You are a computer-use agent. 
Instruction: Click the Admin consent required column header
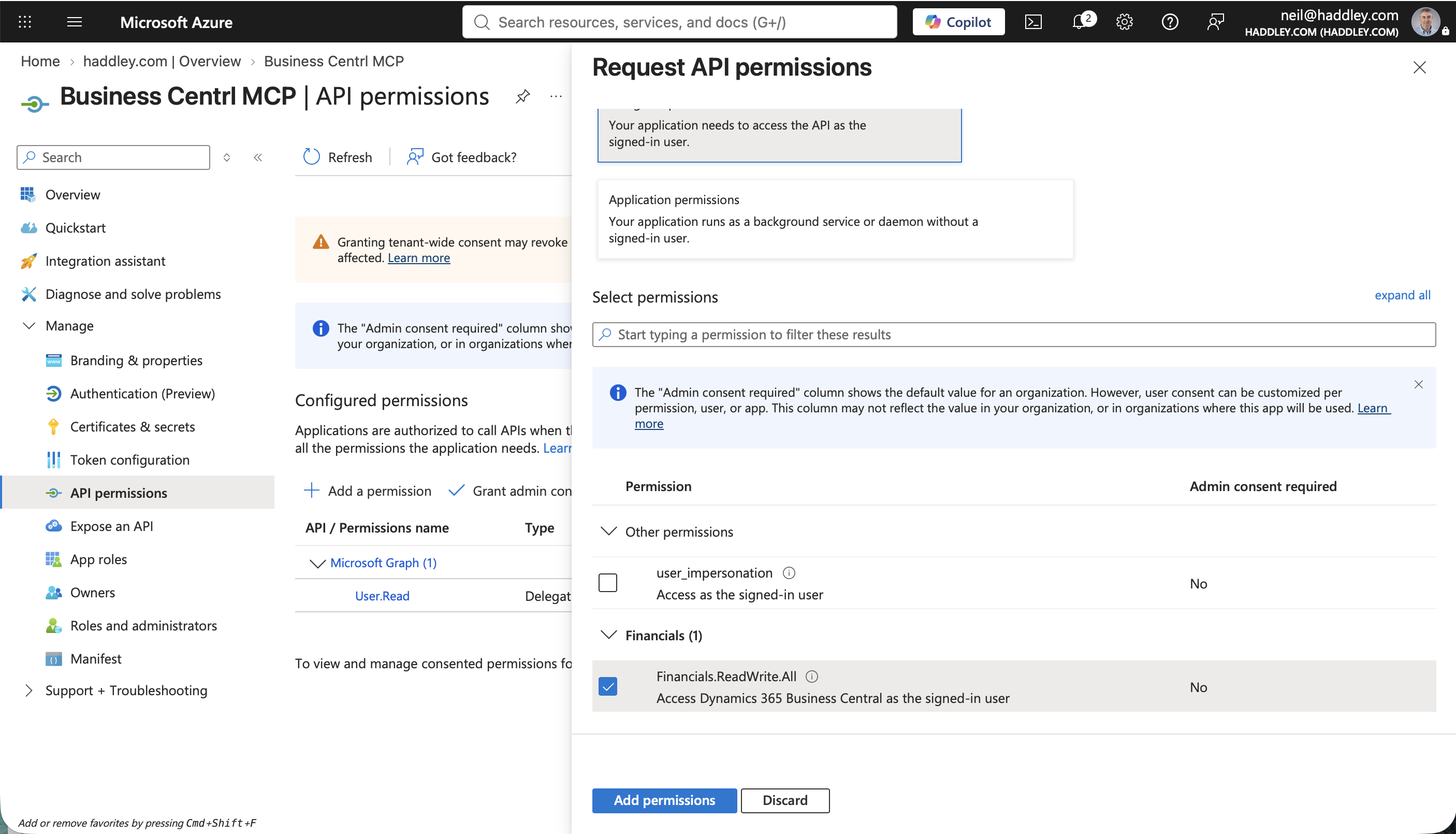[1263, 486]
